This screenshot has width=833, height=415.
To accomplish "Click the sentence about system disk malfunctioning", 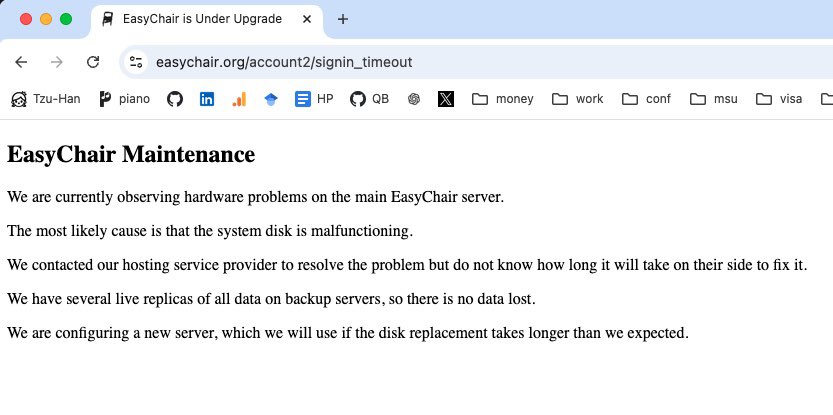I will (x=210, y=231).
